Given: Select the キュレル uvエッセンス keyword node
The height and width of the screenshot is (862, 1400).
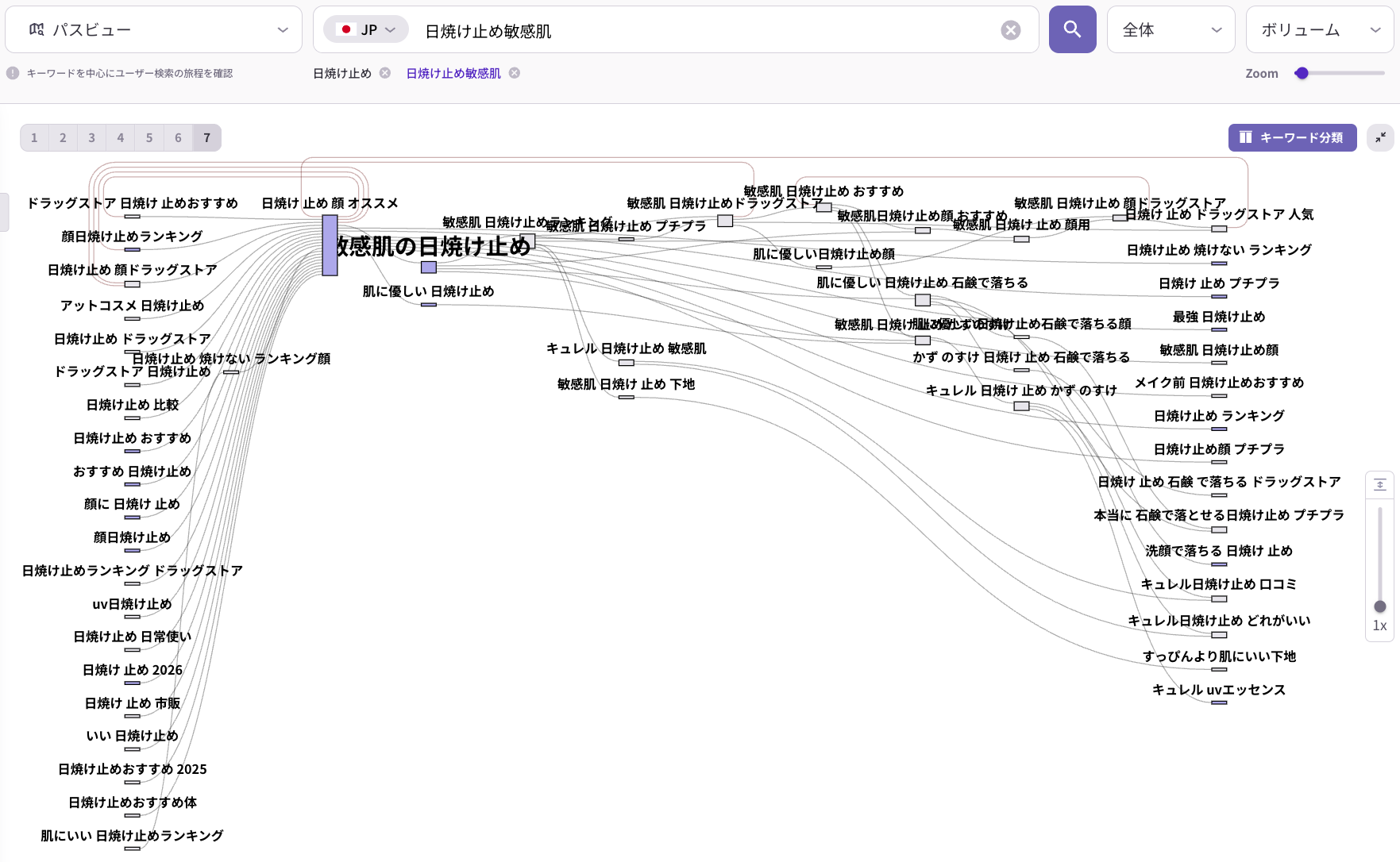Looking at the screenshot, I should [x=1219, y=690].
